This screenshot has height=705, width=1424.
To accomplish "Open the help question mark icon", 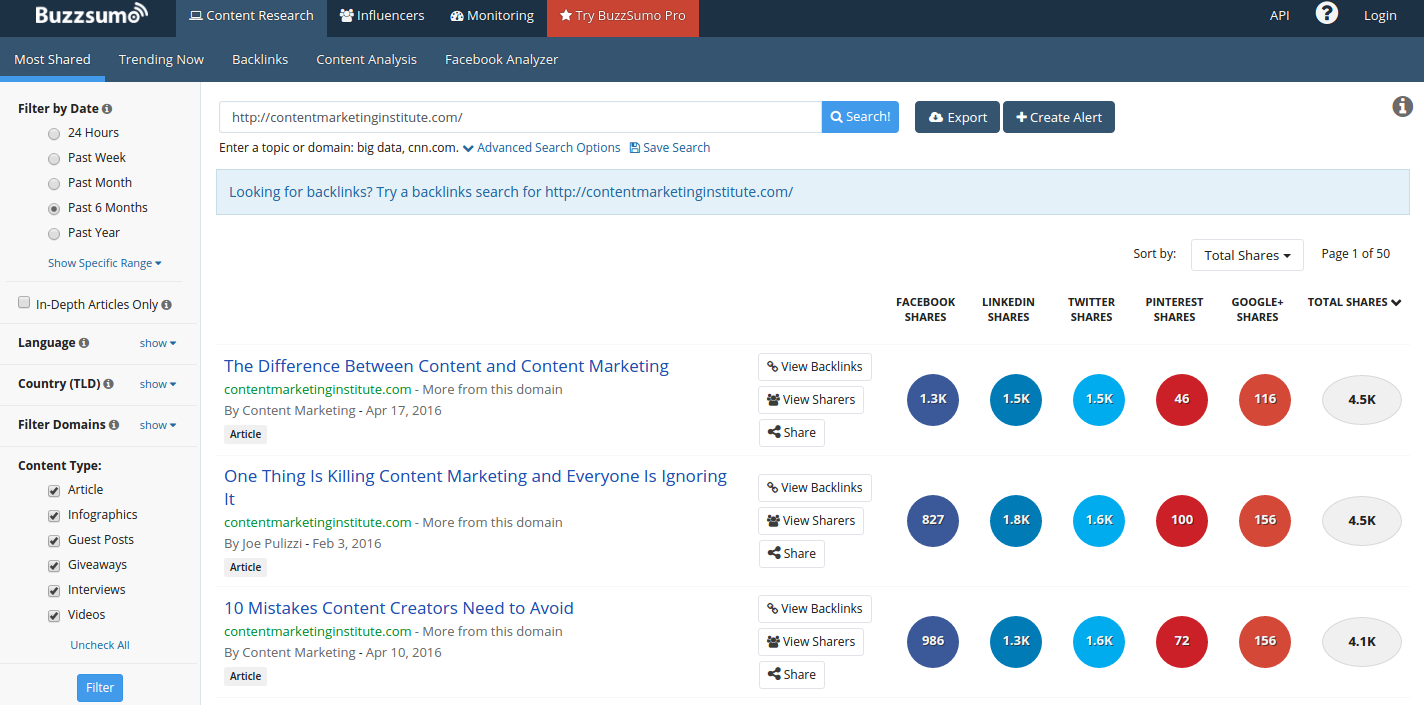I will pyautogui.click(x=1326, y=13).
